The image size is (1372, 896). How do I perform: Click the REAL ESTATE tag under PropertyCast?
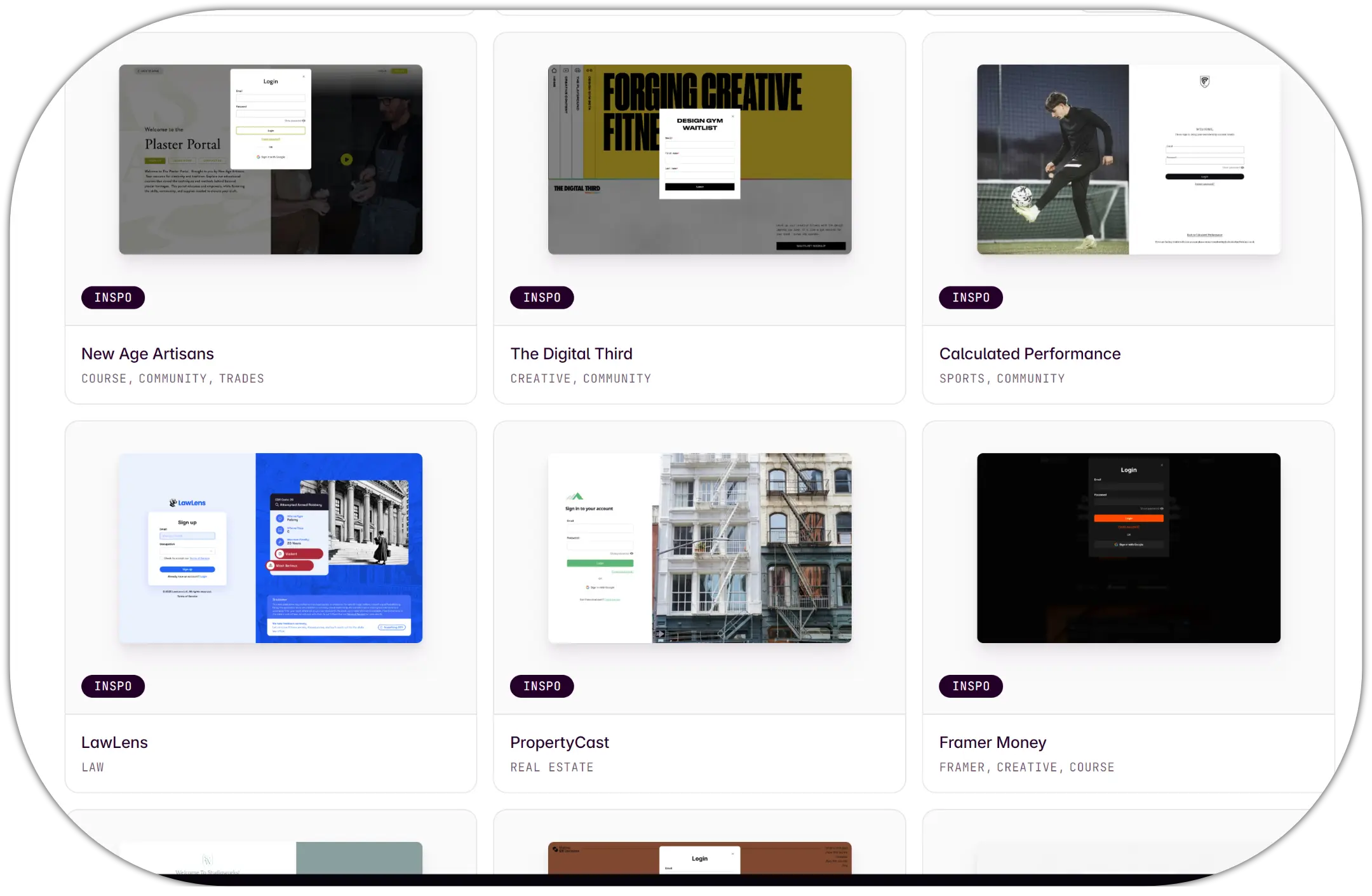point(552,767)
